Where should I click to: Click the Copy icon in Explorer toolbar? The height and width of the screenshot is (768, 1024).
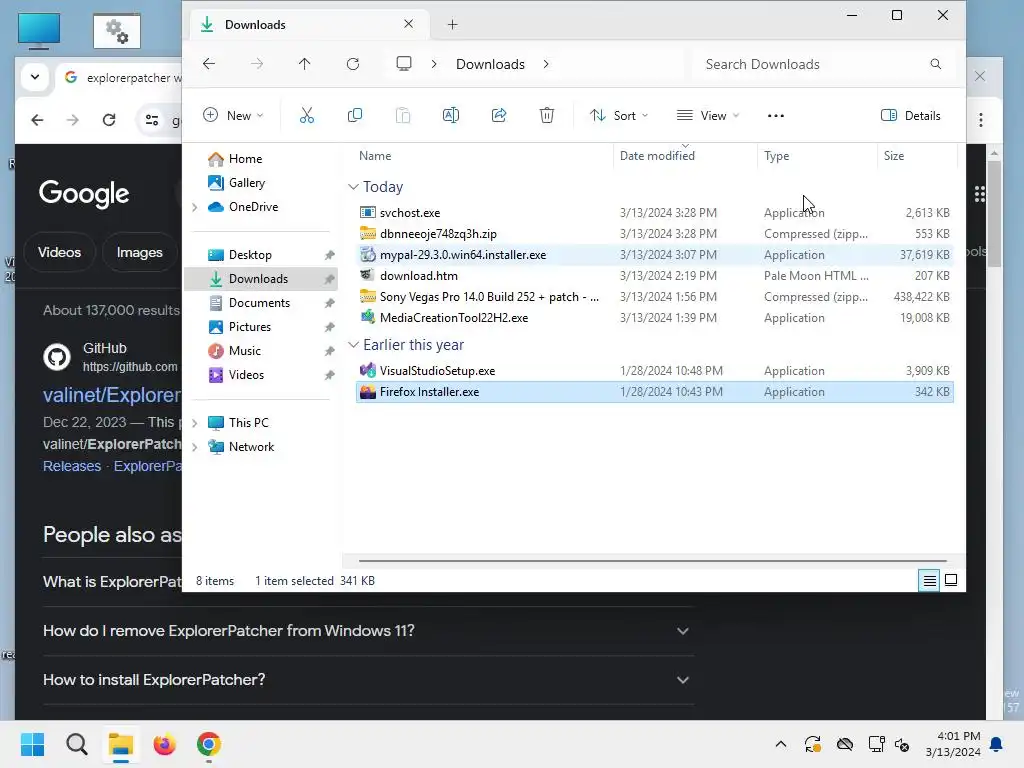pyautogui.click(x=355, y=116)
